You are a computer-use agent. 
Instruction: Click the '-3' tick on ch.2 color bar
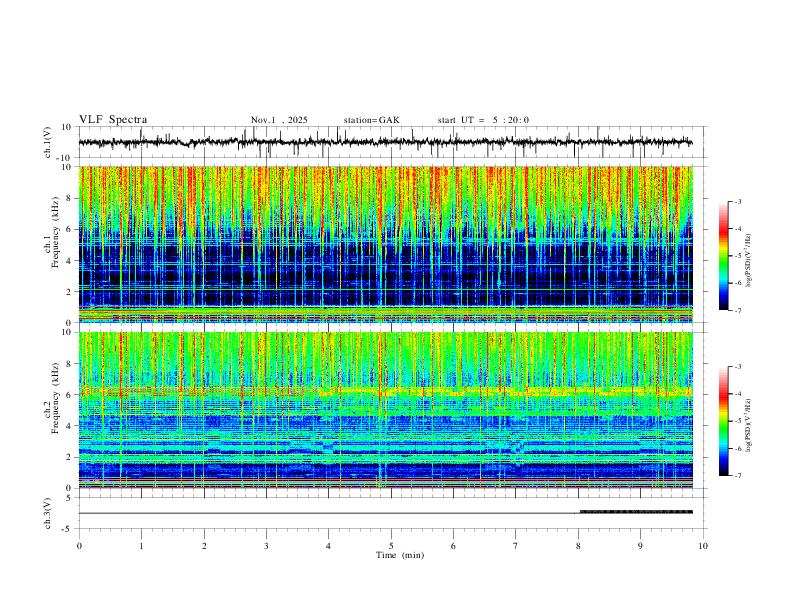(738, 367)
